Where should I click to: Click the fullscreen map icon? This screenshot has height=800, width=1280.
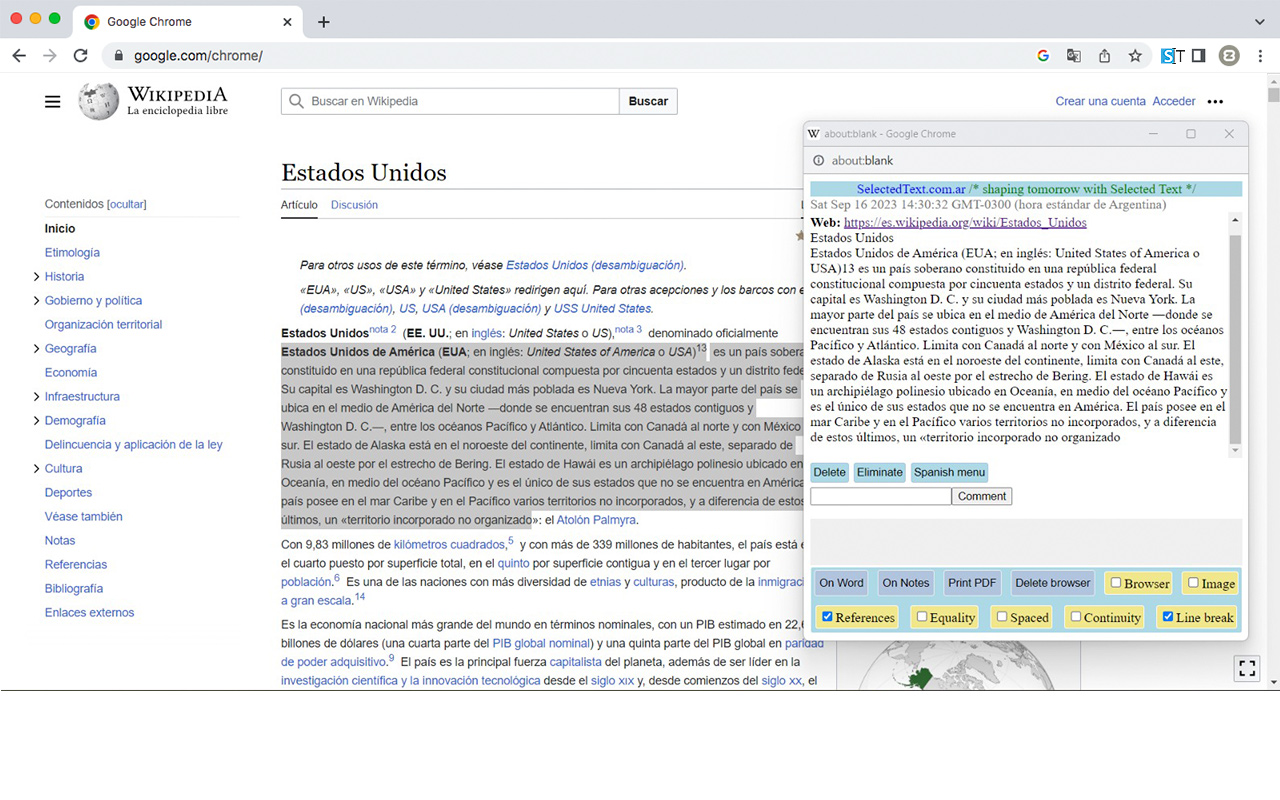(x=1246, y=669)
